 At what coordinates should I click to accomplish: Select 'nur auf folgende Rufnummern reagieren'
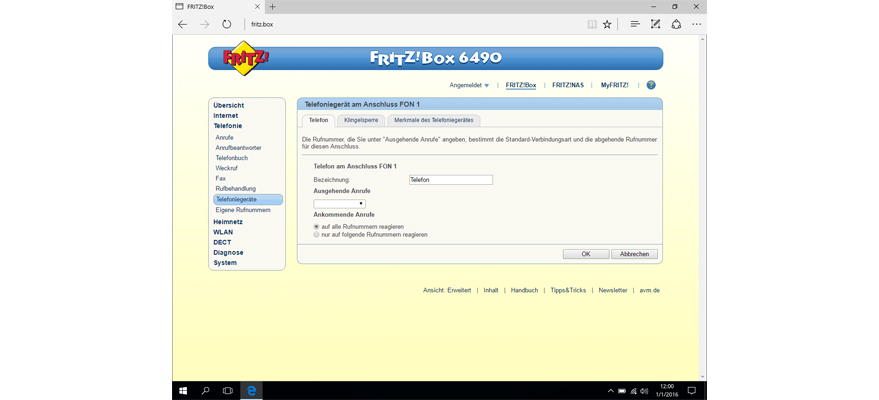[317, 235]
